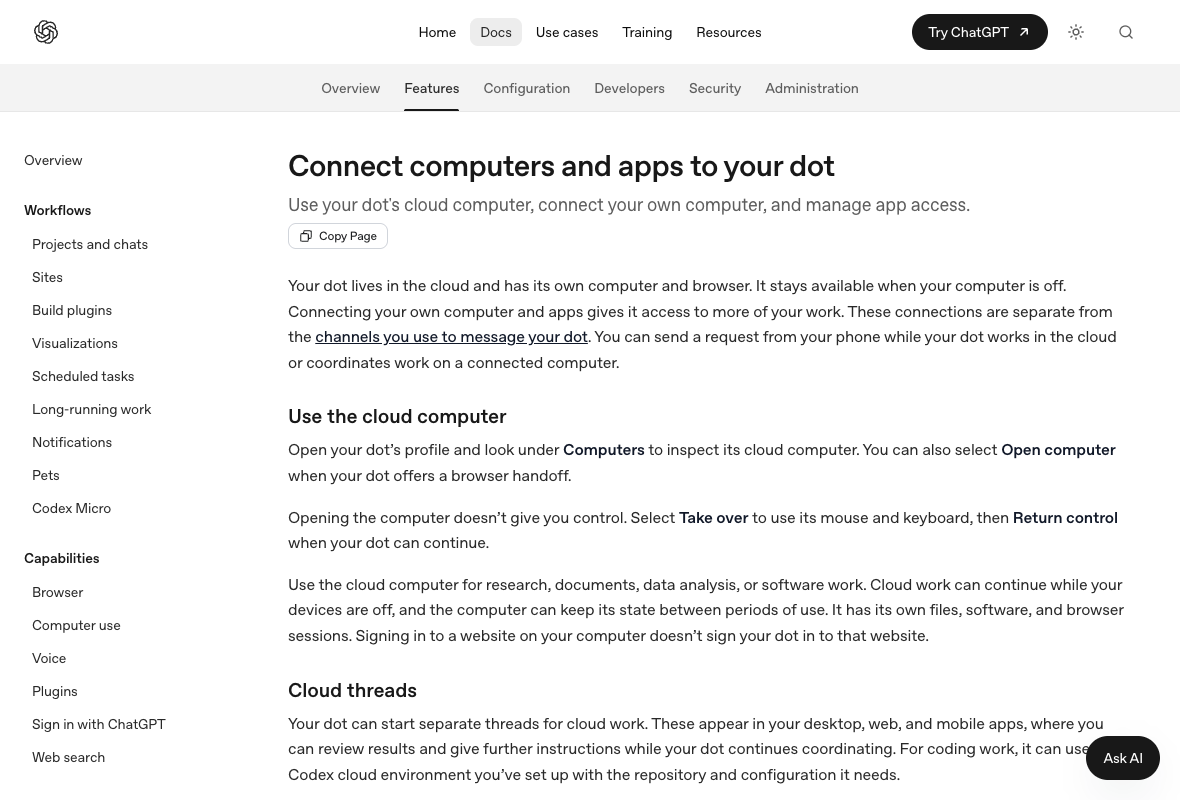Open the Developers tab
The width and height of the screenshot is (1180, 800).
coord(629,88)
